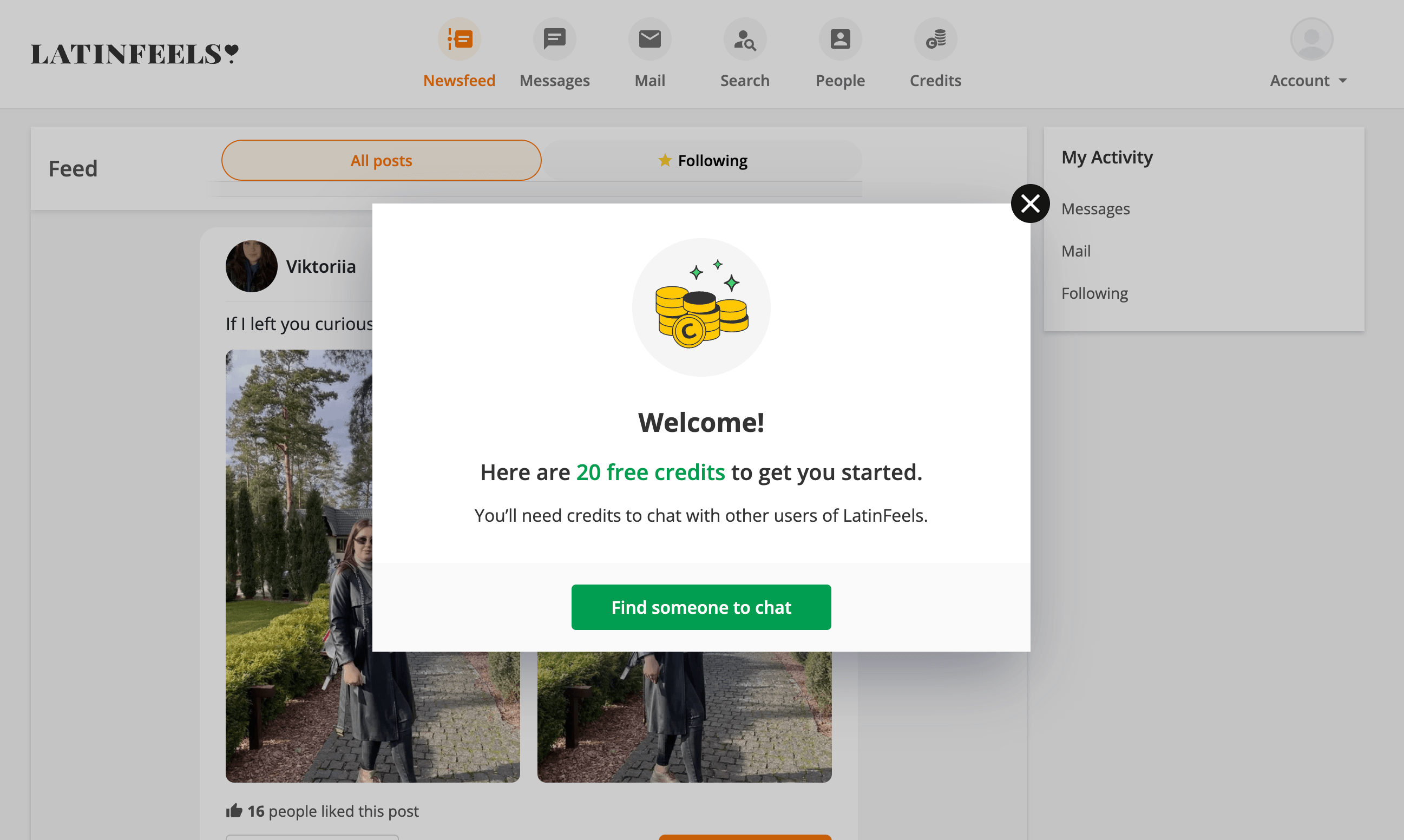Viewport: 1404px width, 840px height.
Task: Open the Credits coins icon
Action: (935, 39)
